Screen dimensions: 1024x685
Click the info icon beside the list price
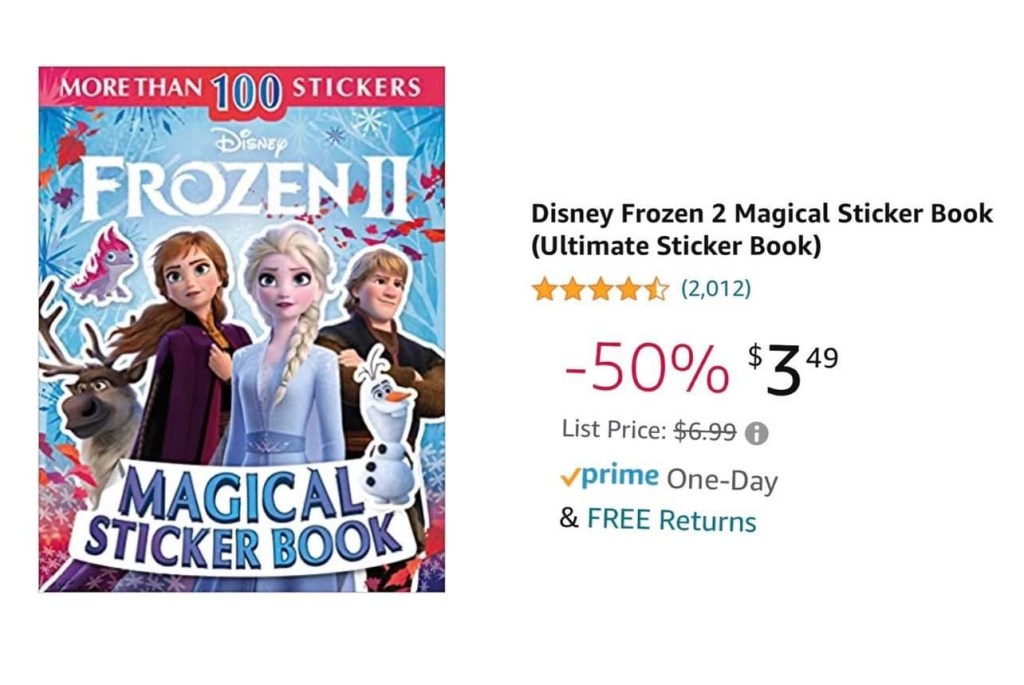click(757, 433)
